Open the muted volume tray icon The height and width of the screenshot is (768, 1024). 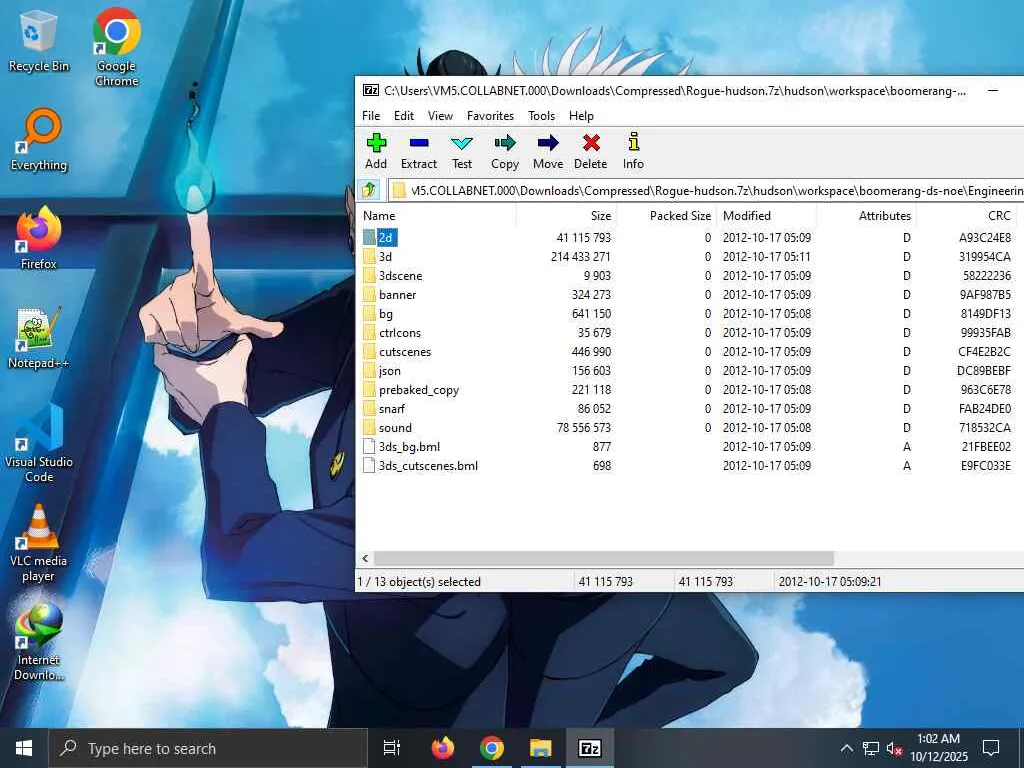tap(894, 748)
